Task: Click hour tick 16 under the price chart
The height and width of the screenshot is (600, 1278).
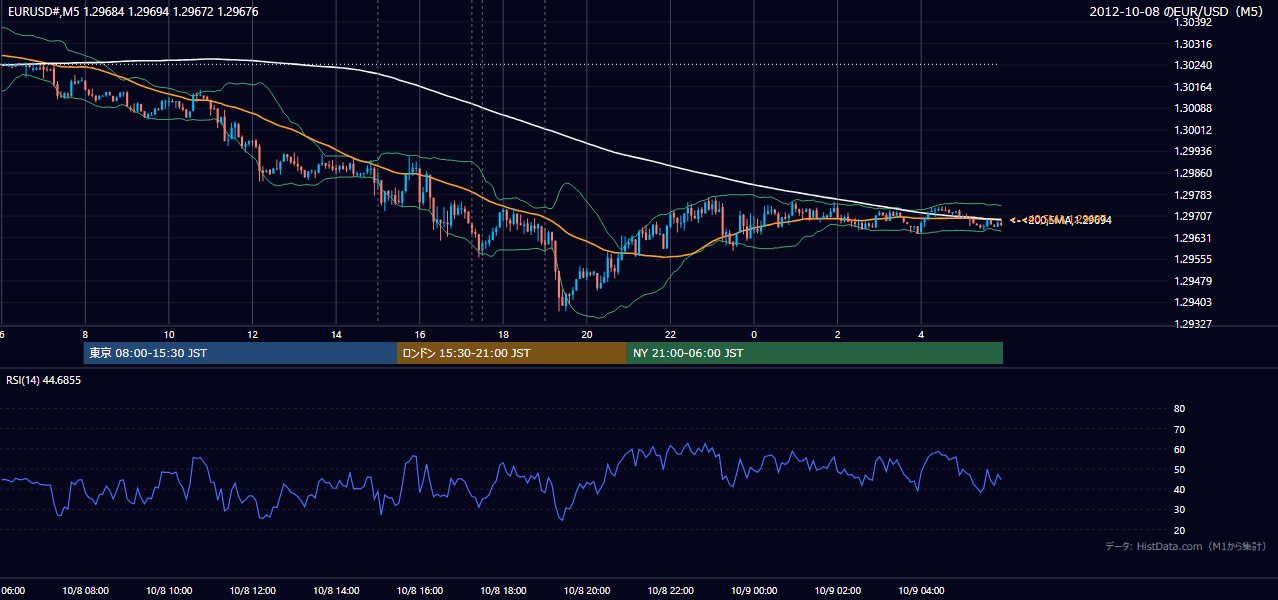Action: pyautogui.click(x=420, y=334)
